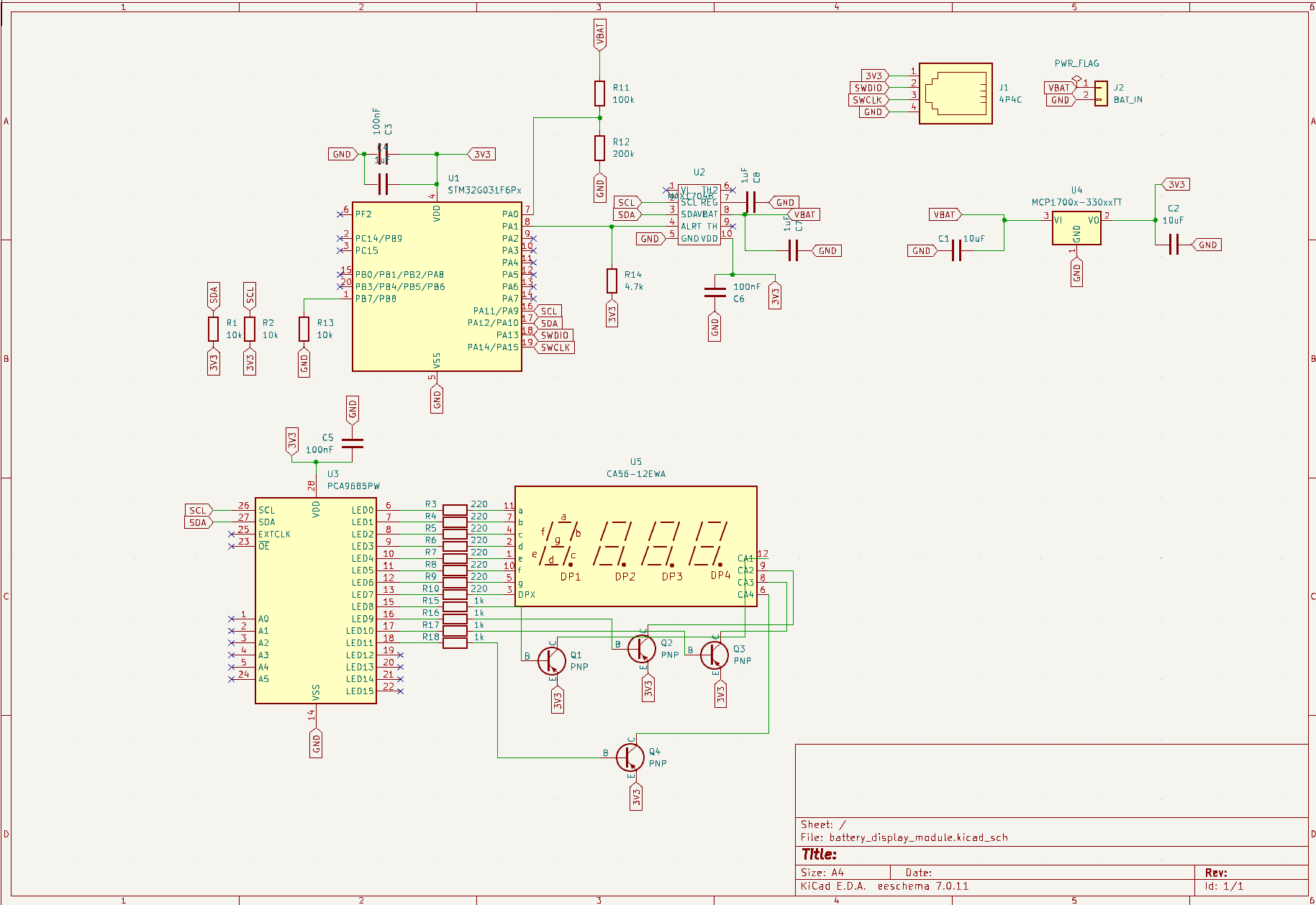The image size is (1316, 905).
Task: Click the U3 PCA9685PW chip body
Action: [315, 600]
